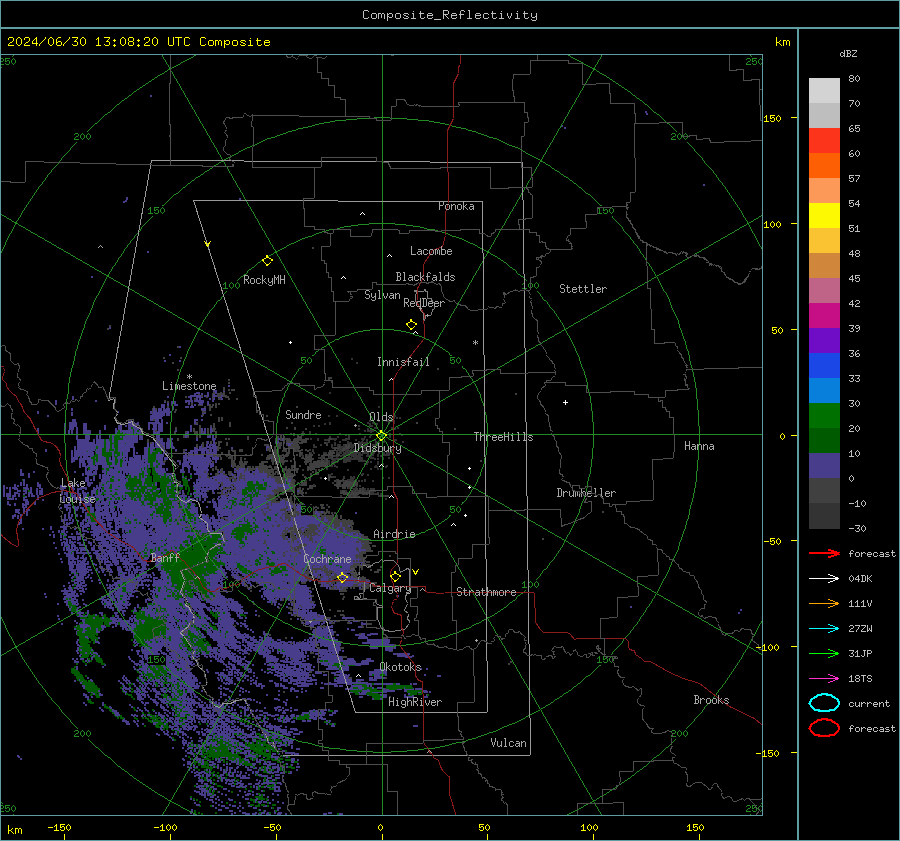This screenshot has height=841, width=900.
Task: Click the Okotoks city label
Action: click(401, 667)
